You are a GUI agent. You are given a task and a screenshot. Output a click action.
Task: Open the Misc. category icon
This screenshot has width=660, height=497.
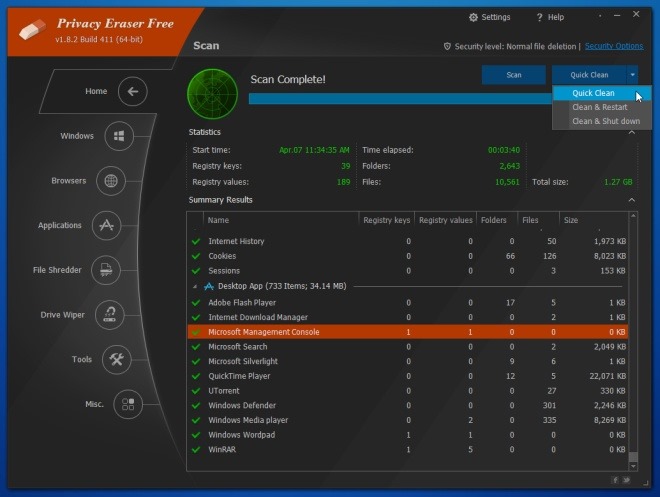tap(128, 404)
